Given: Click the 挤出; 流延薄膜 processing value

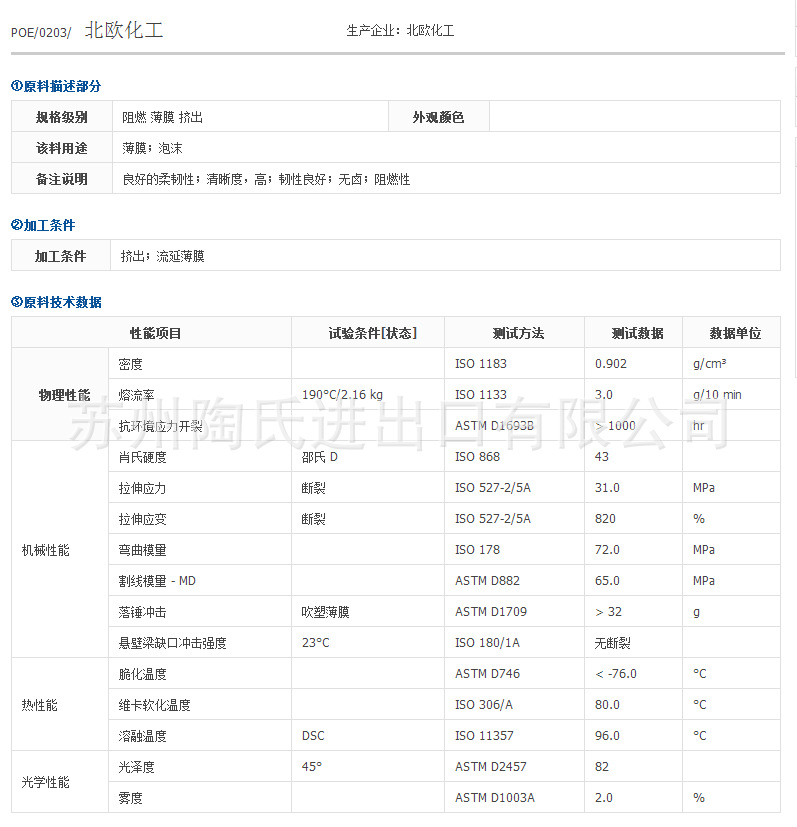Looking at the screenshot, I should click(162, 256).
